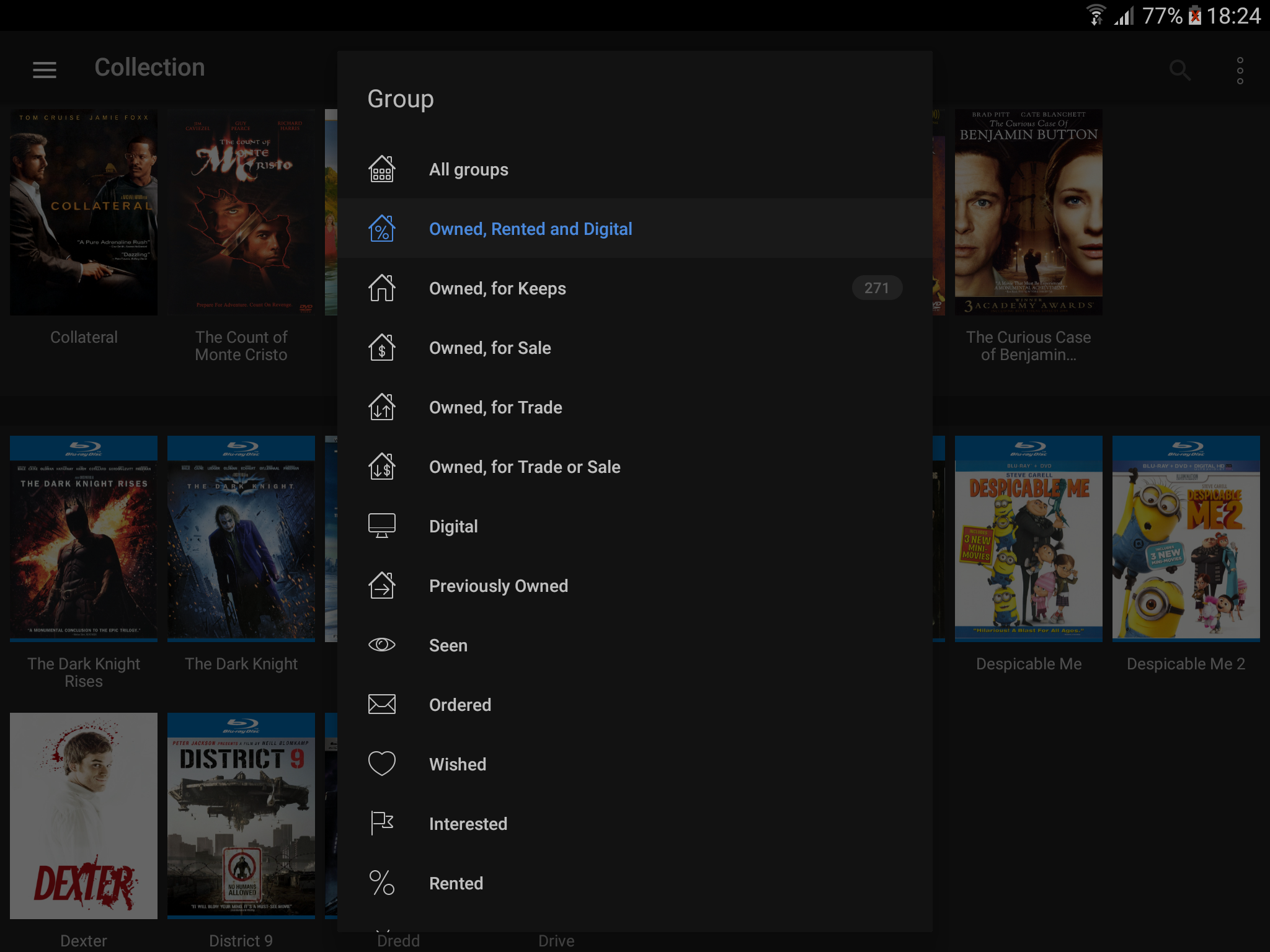Click the Ordered envelope icon
The width and height of the screenshot is (1270, 952).
click(x=382, y=704)
